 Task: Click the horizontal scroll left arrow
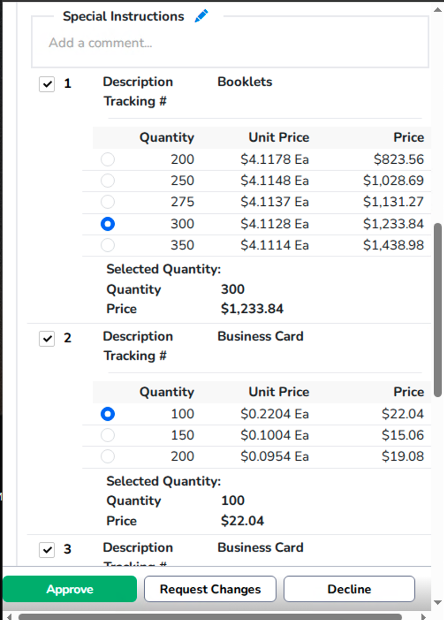pos(10,616)
